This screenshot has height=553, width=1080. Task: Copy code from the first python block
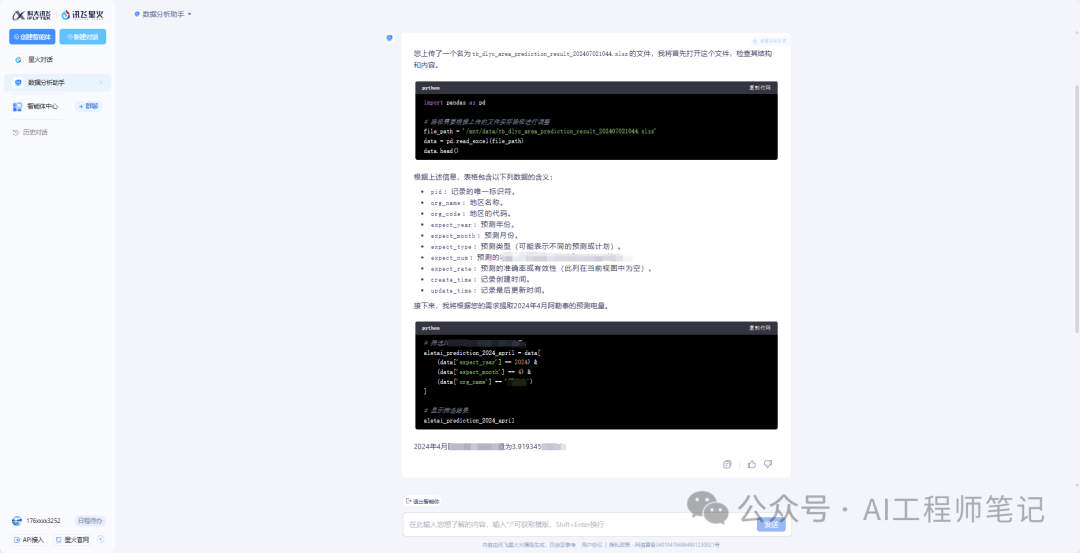tap(761, 88)
